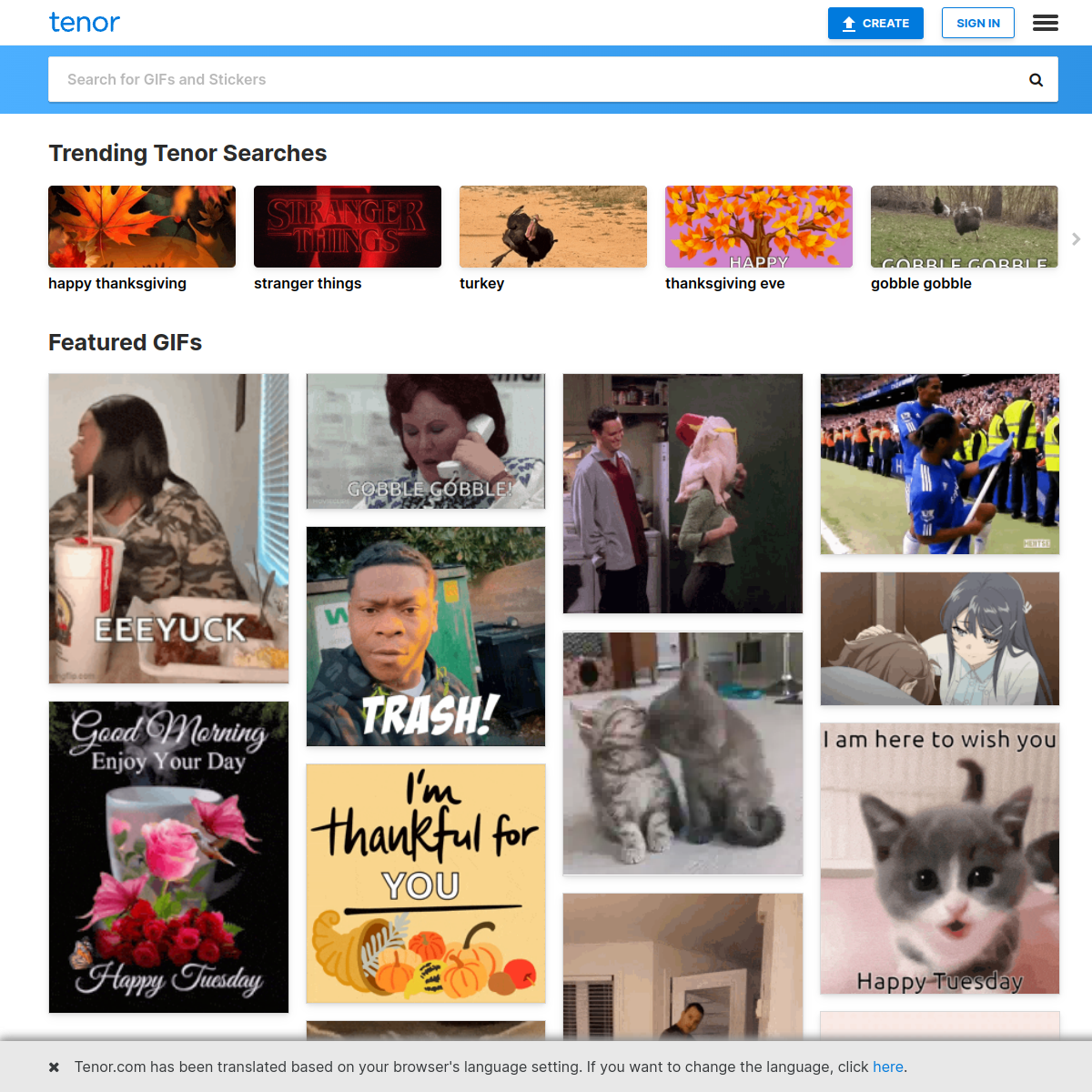Click the search magnifier icon
The height and width of the screenshot is (1092, 1092).
(1036, 80)
